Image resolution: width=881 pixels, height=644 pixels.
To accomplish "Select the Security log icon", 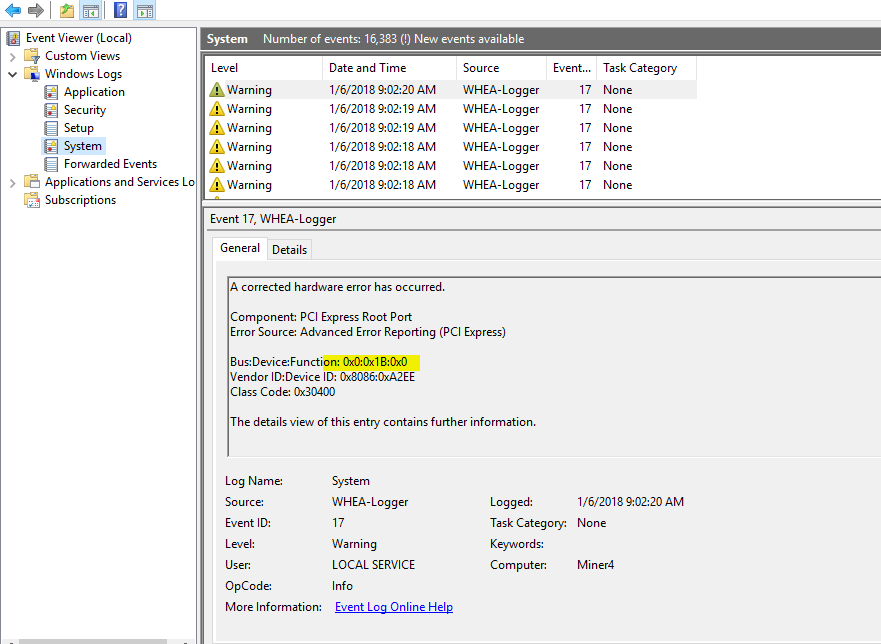I will (52, 110).
